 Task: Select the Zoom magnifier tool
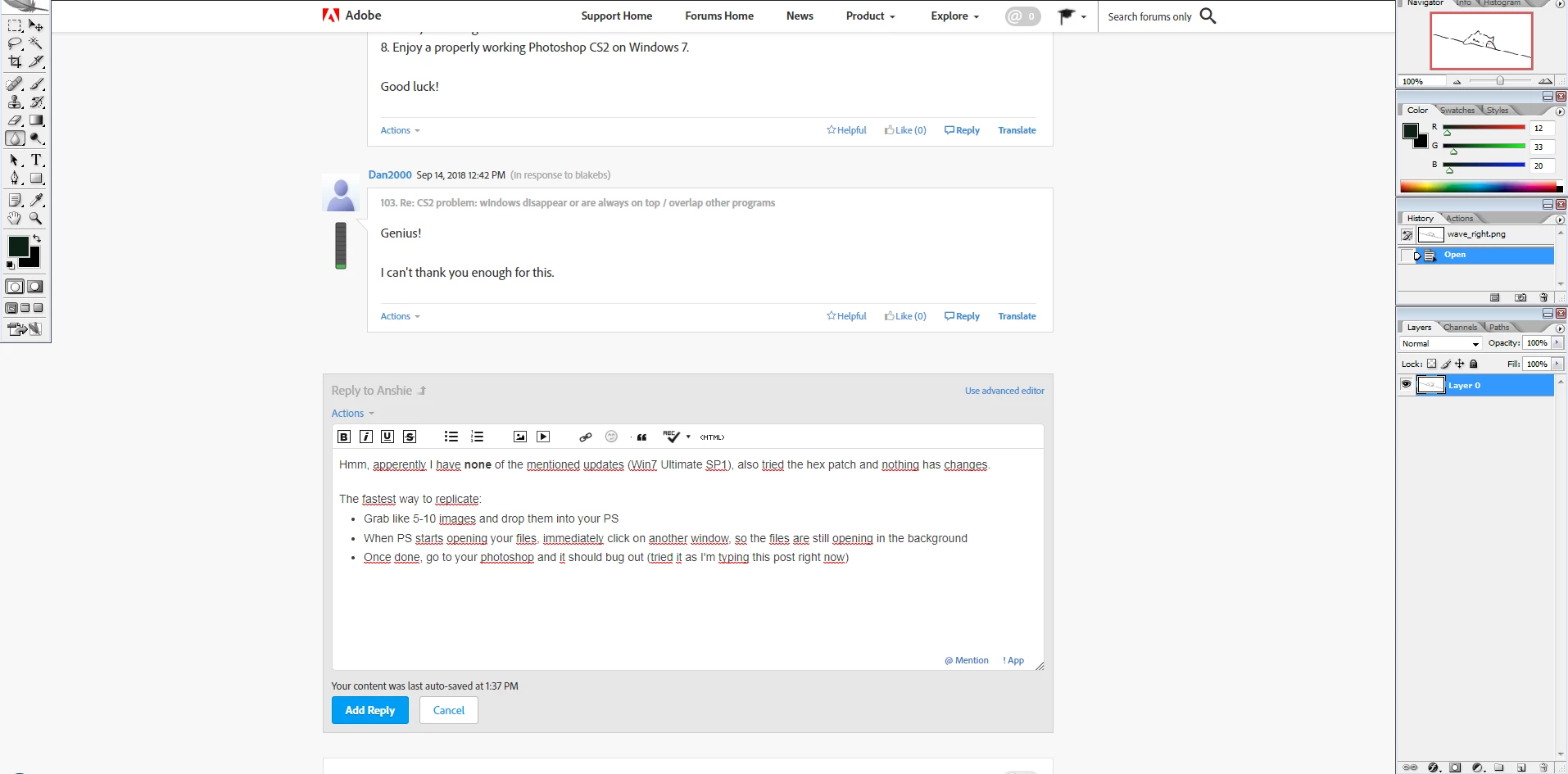click(x=37, y=218)
